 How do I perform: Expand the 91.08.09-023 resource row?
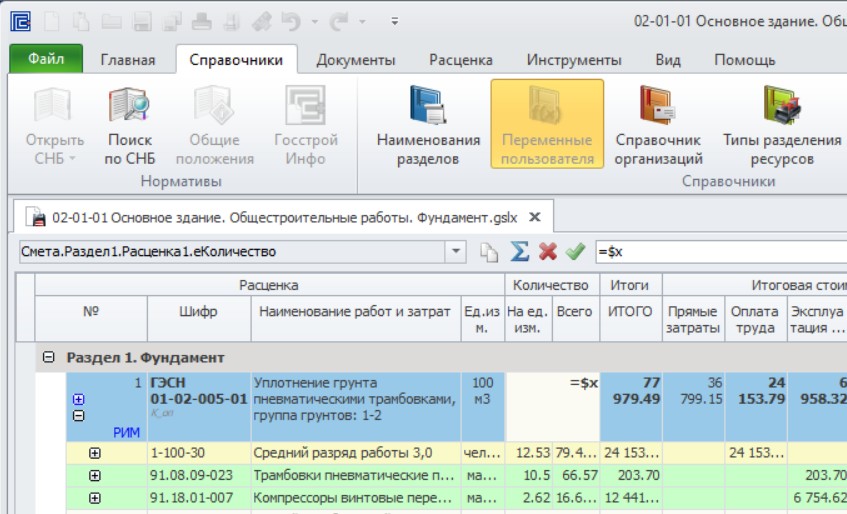click(95, 476)
